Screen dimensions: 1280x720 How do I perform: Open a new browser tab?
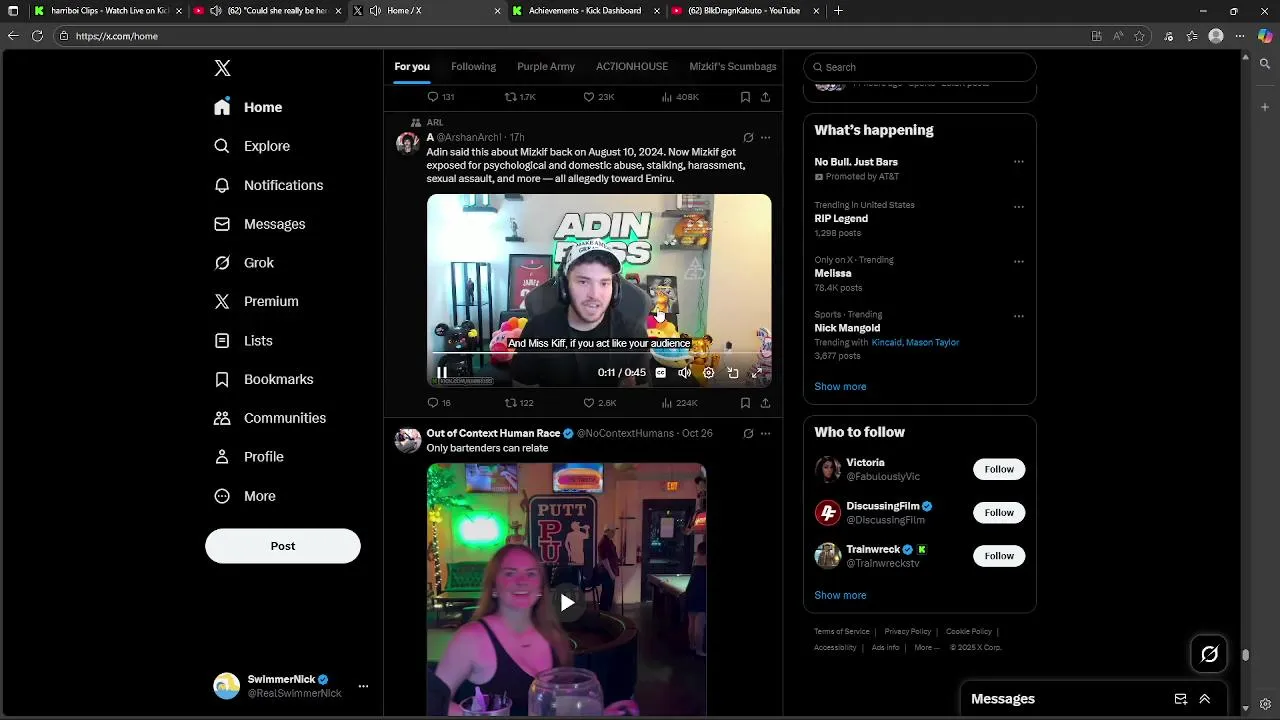point(838,11)
